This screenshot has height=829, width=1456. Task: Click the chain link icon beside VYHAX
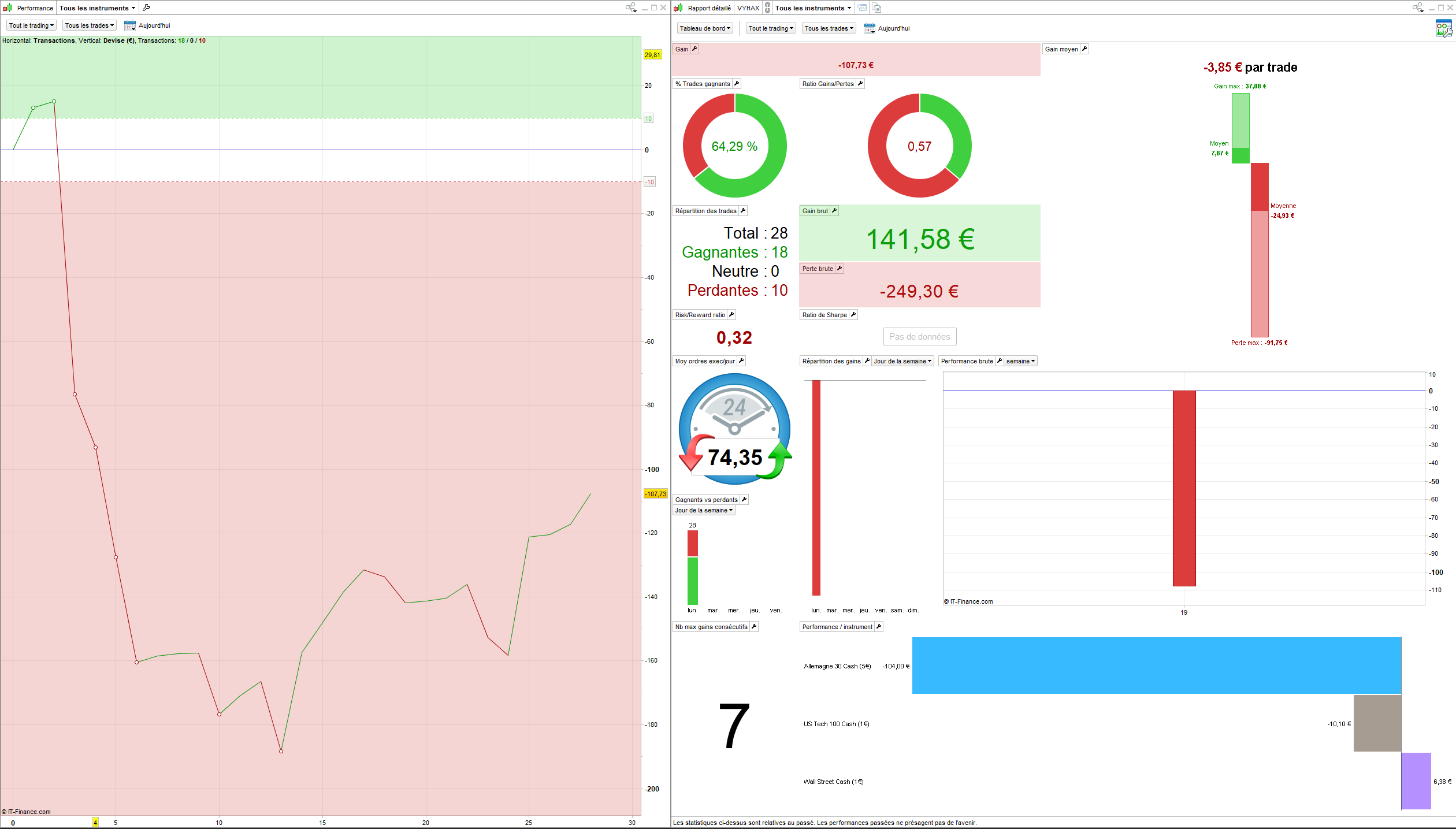coord(767,8)
